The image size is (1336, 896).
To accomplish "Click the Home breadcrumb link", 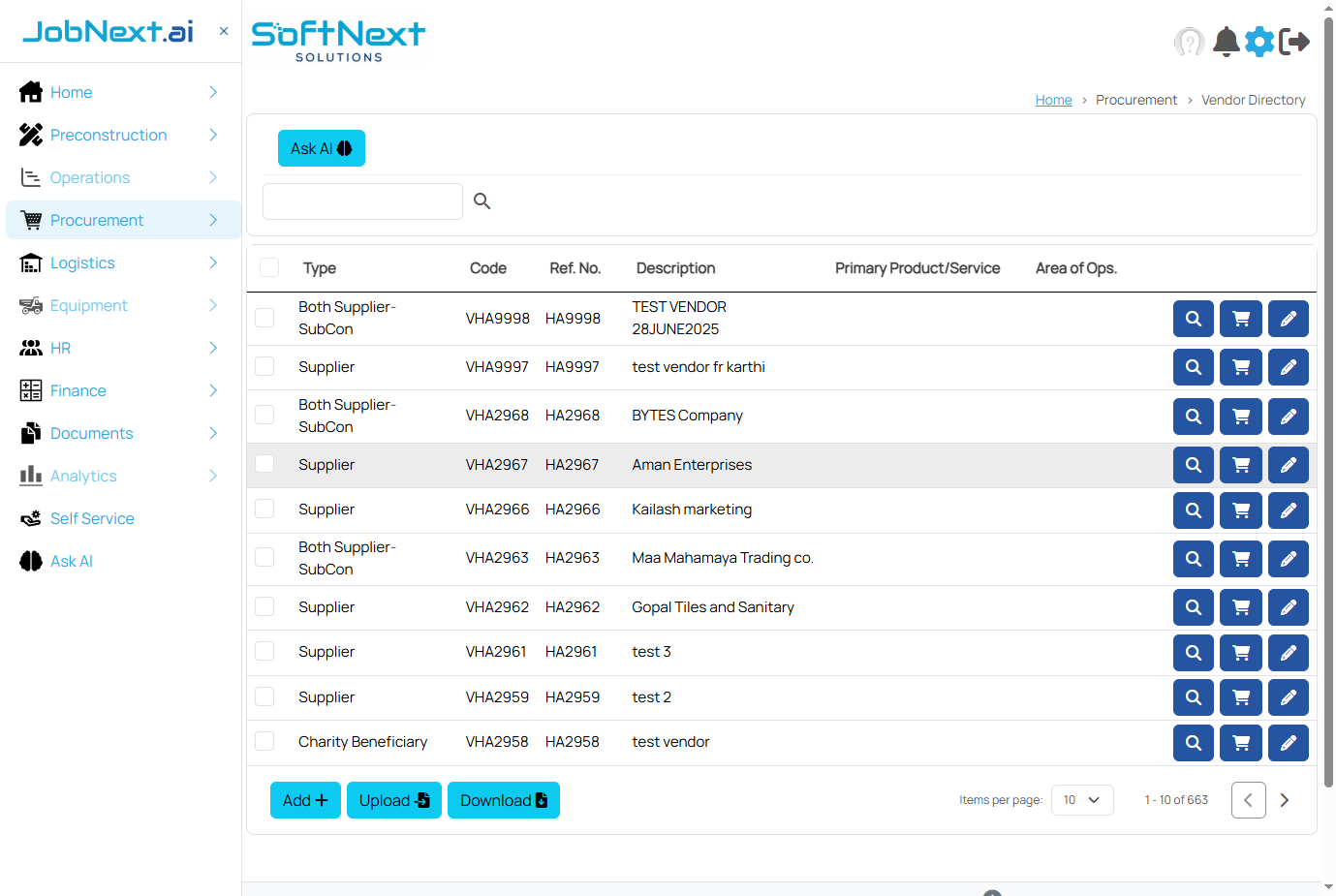I will point(1053,99).
